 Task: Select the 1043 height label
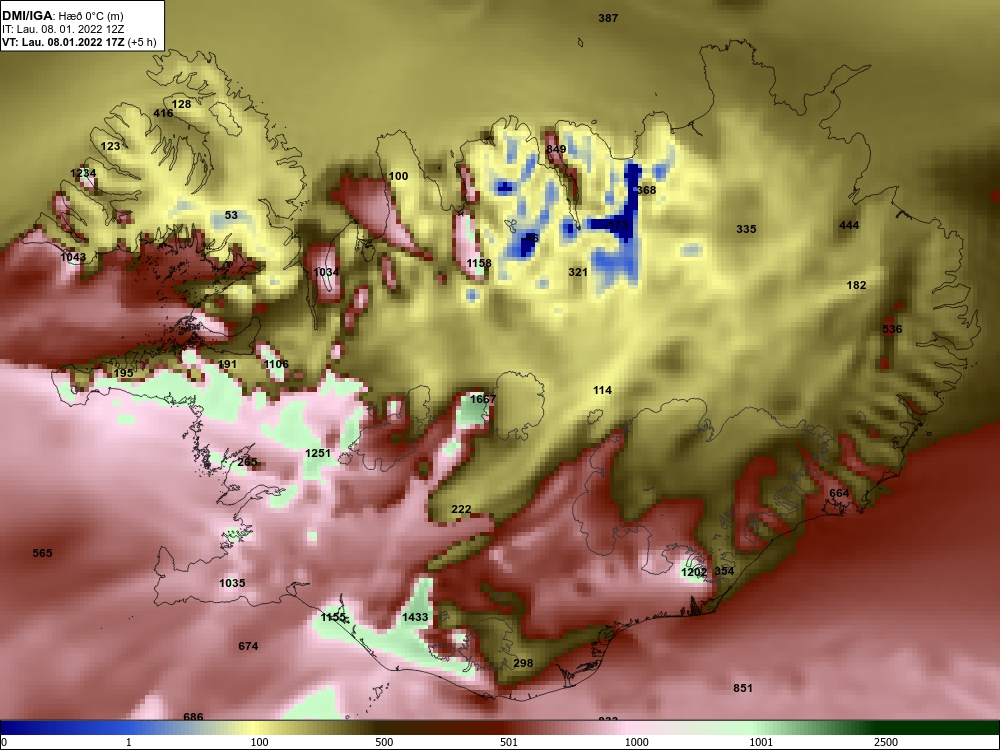[x=73, y=257]
